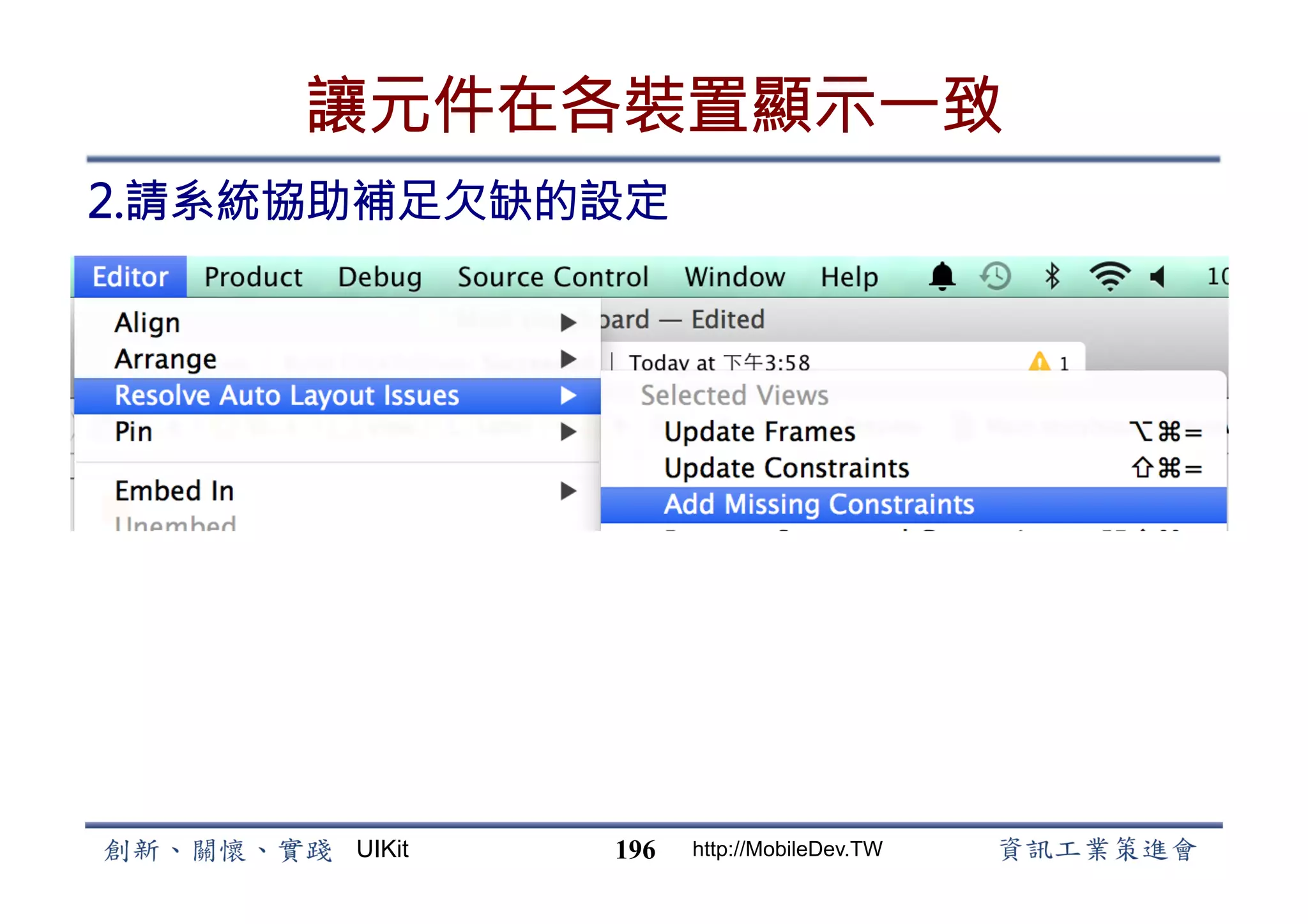
Task: Click the Arrange submenu arrow
Action: click(568, 359)
